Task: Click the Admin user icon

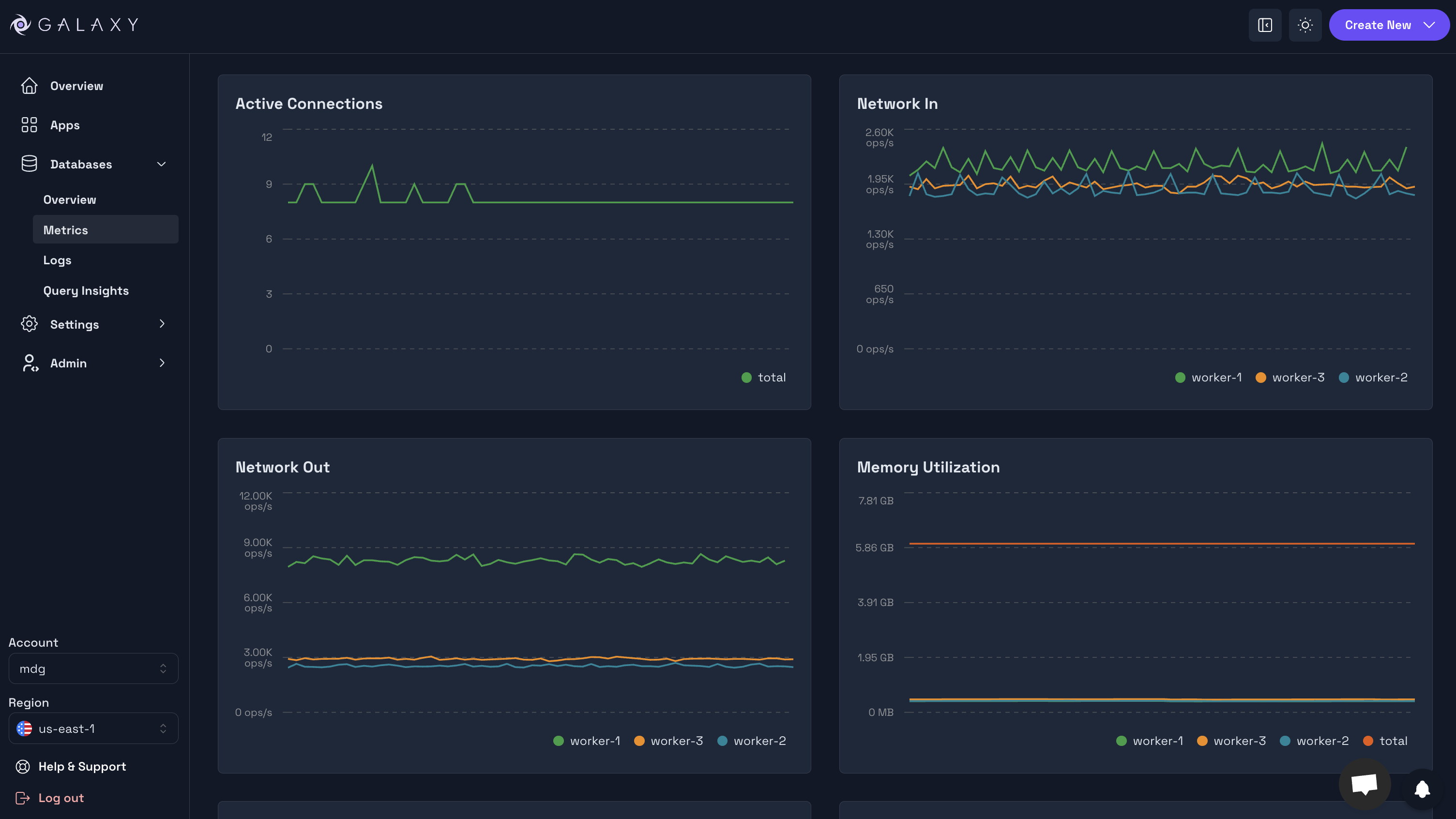Action: click(30, 363)
